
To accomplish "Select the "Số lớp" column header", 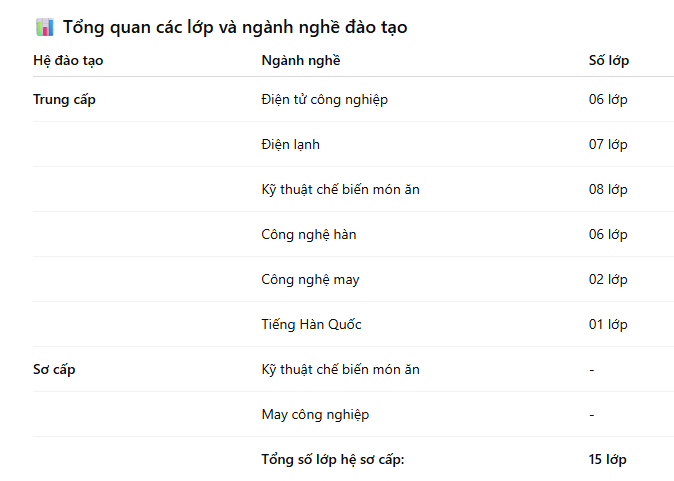I will click(x=609, y=61).
